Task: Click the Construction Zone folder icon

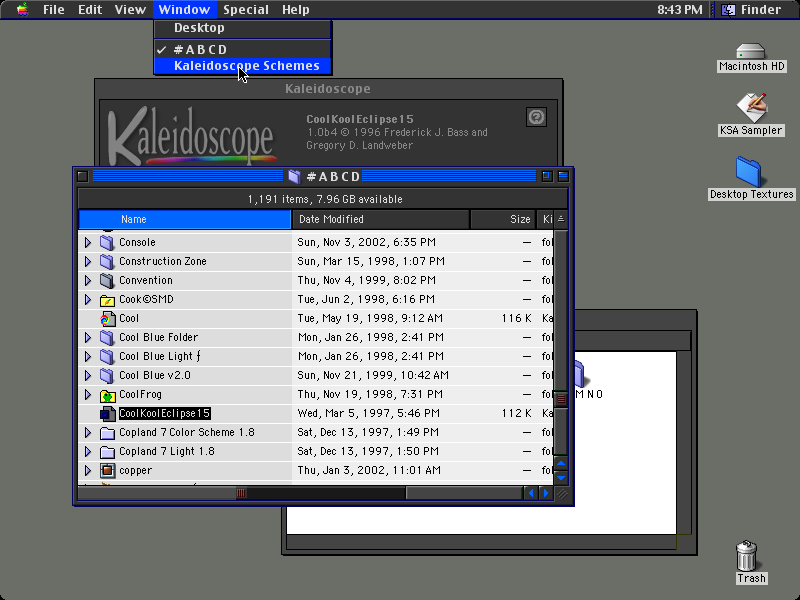Action: tap(107, 261)
